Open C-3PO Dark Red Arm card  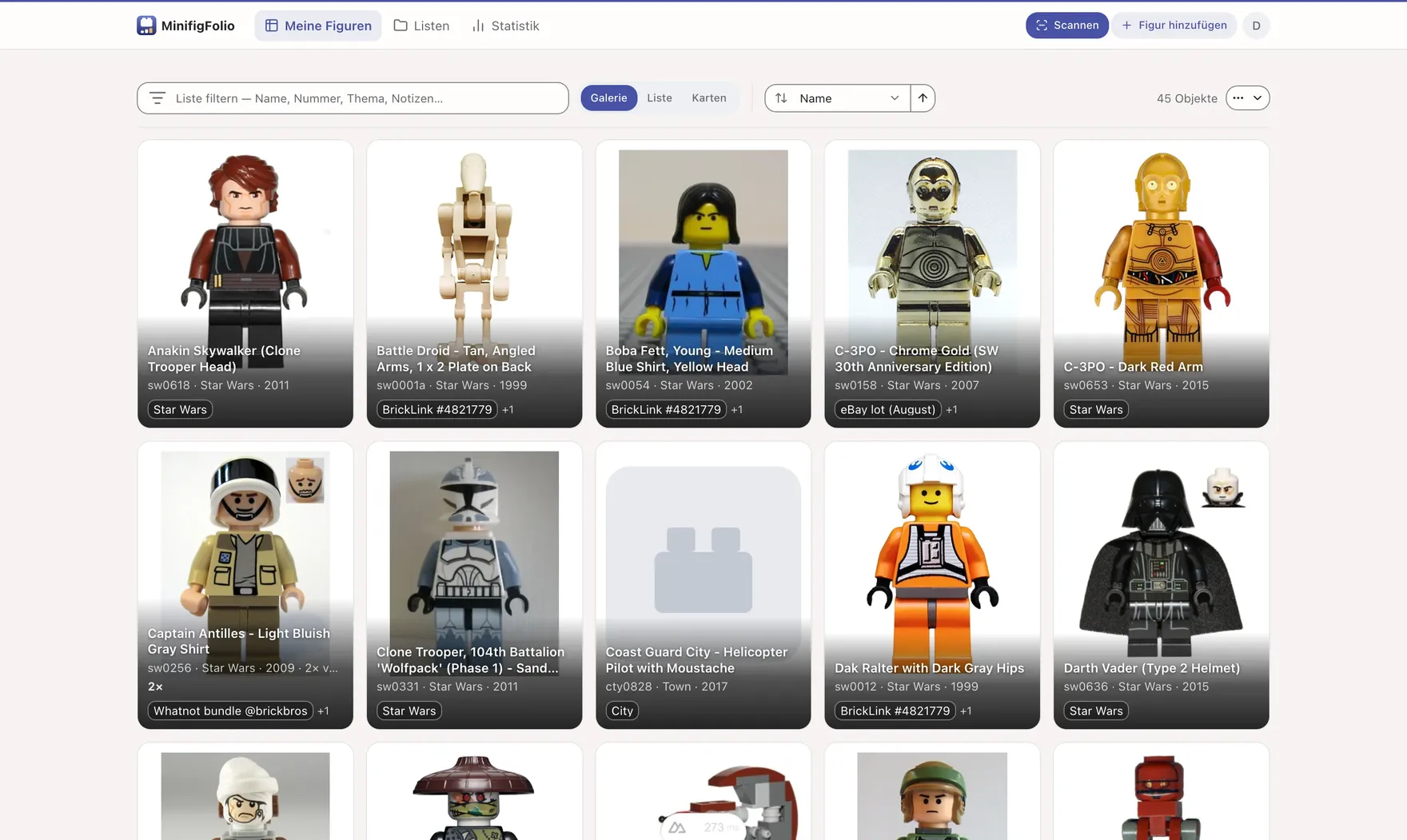[x=1162, y=284]
